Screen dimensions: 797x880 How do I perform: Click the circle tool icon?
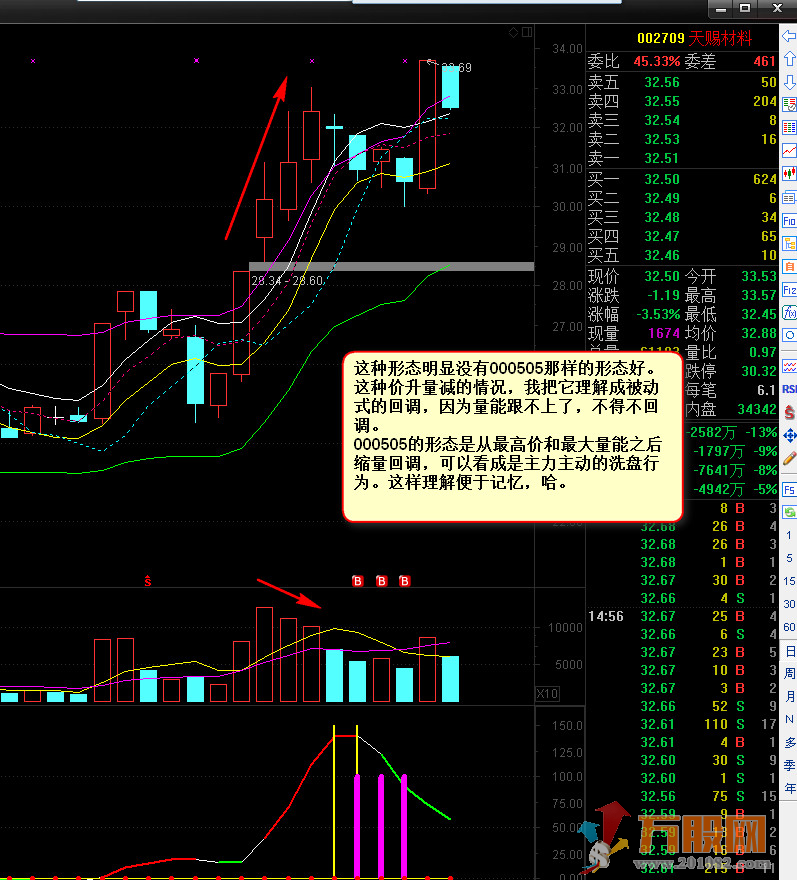pyautogui.click(x=789, y=336)
